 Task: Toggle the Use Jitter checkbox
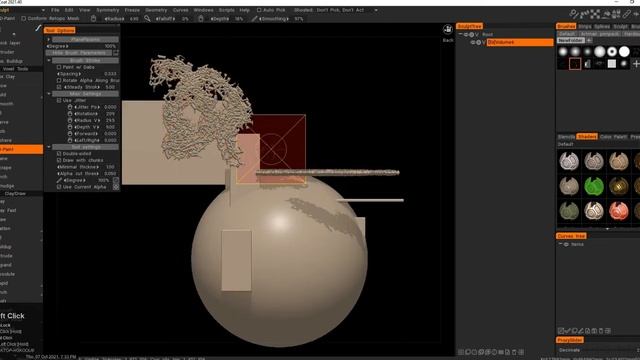[59, 100]
